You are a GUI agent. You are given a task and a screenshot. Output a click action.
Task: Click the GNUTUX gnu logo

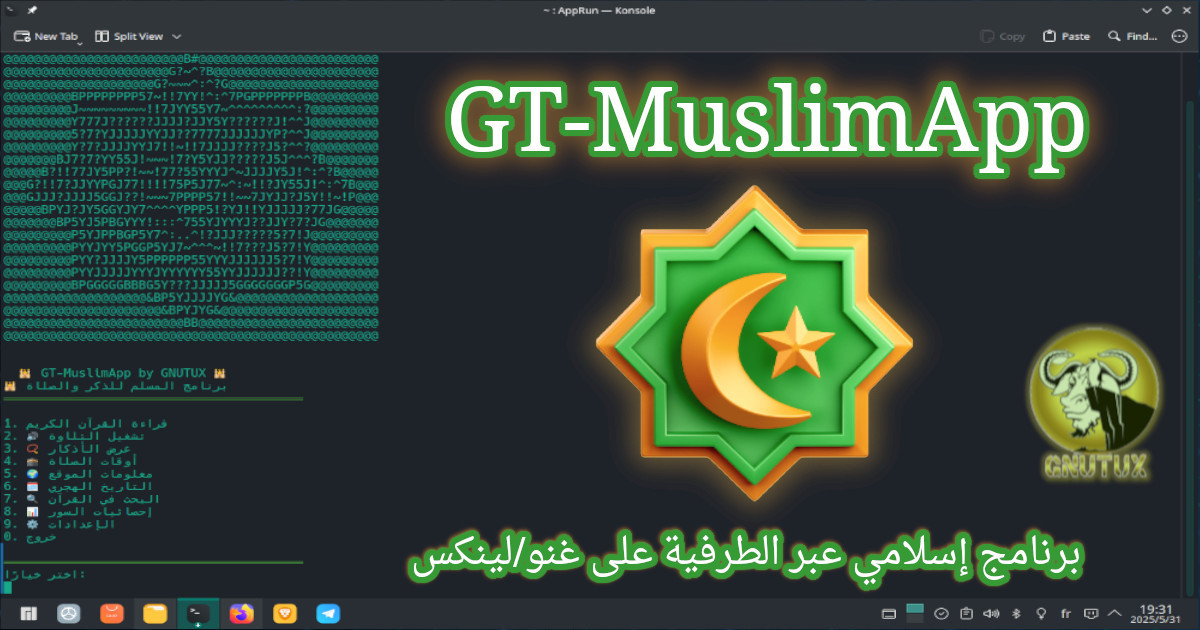click(1095, 404)
